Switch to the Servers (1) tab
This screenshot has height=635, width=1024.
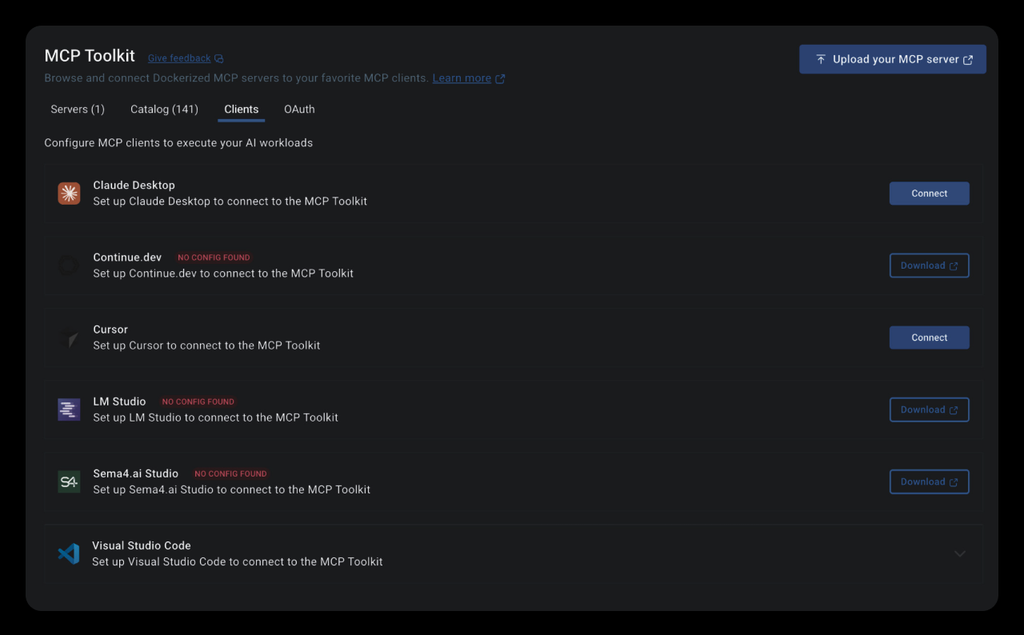(x=78, y=109)
